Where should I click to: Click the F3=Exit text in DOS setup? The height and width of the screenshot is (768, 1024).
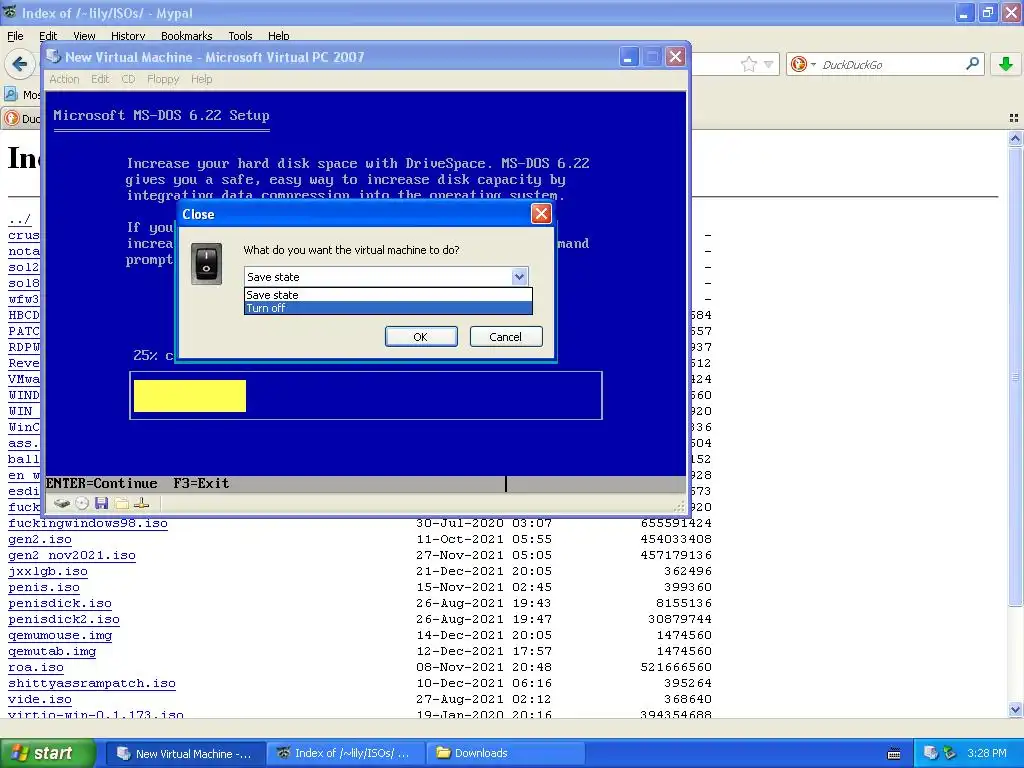pos(201,483)
